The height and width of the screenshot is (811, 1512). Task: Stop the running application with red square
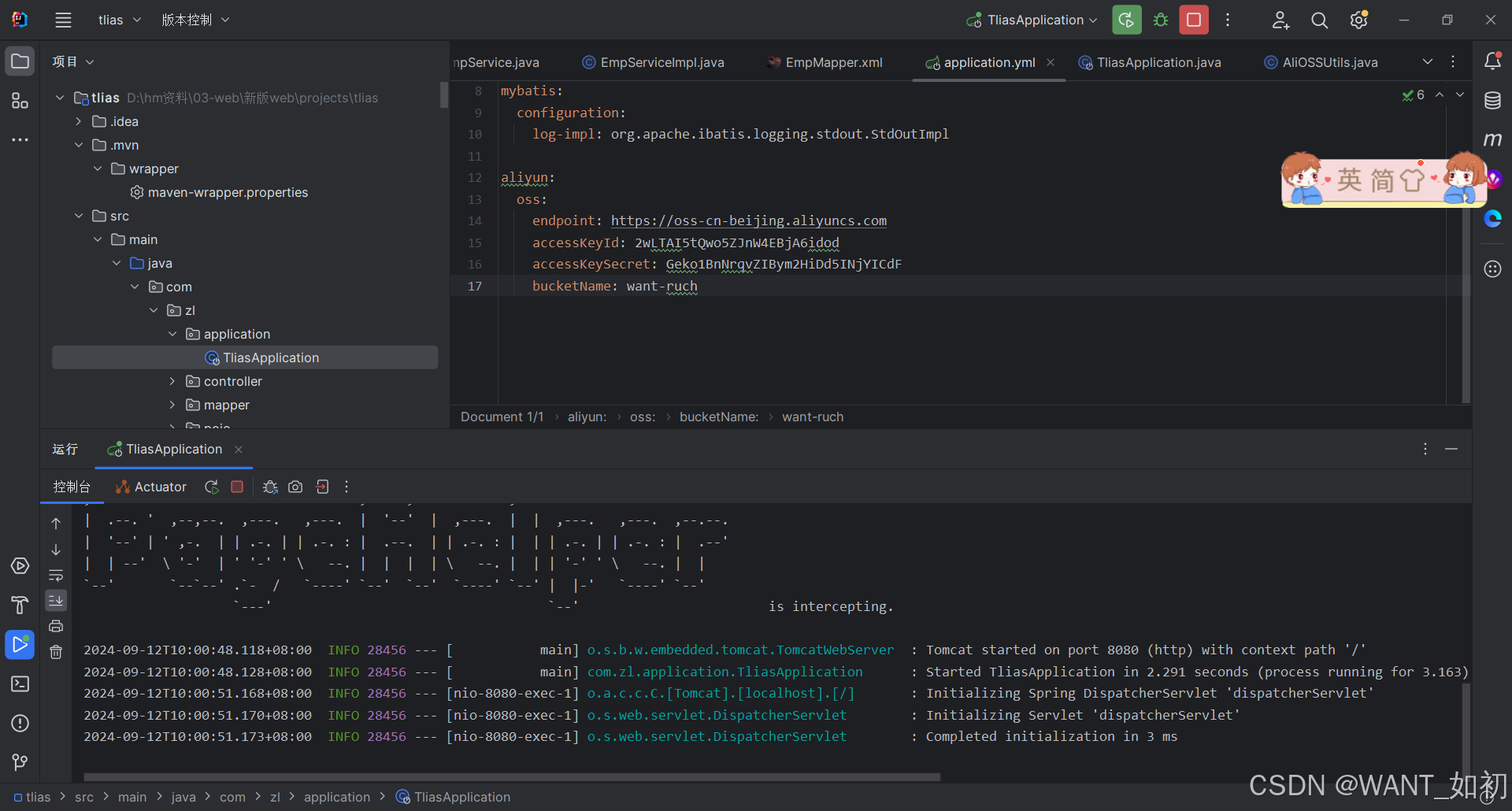(1194, 20)
